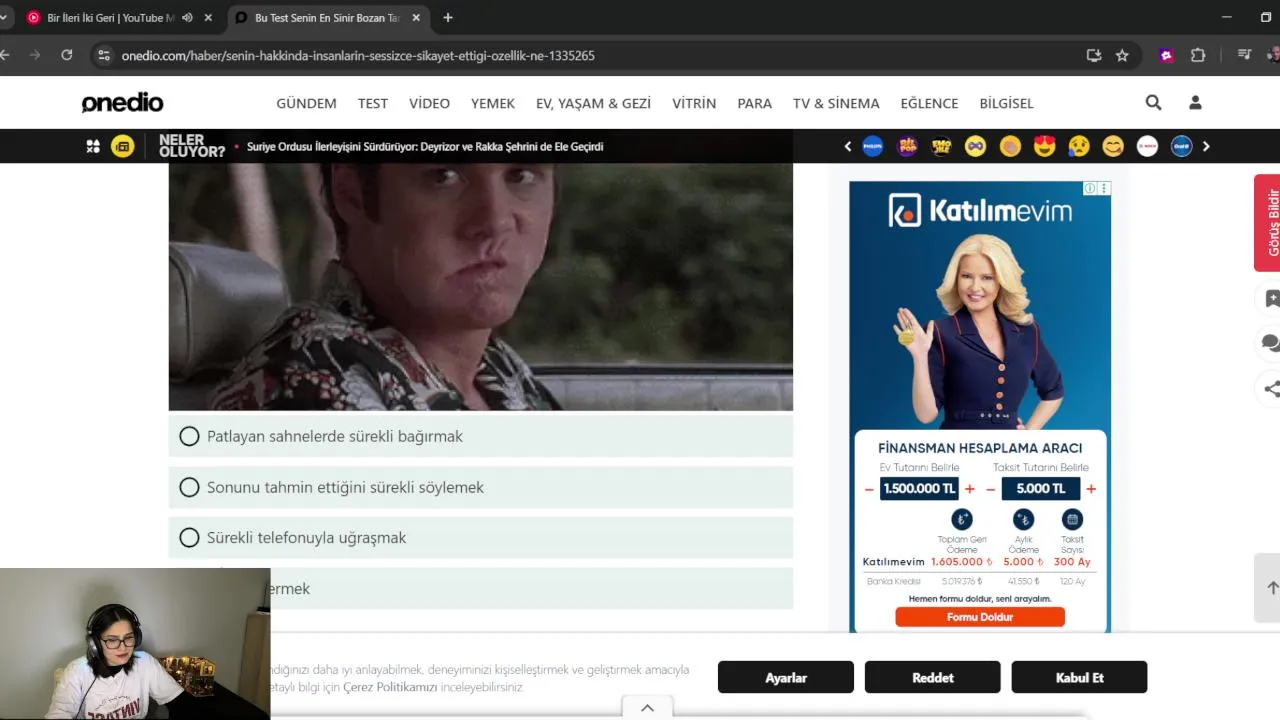Image resolution: width=1280 pixels, height=720 pixels.
Task: Close the Onedio quiz browser tab
Action: (x=416, y=18)
